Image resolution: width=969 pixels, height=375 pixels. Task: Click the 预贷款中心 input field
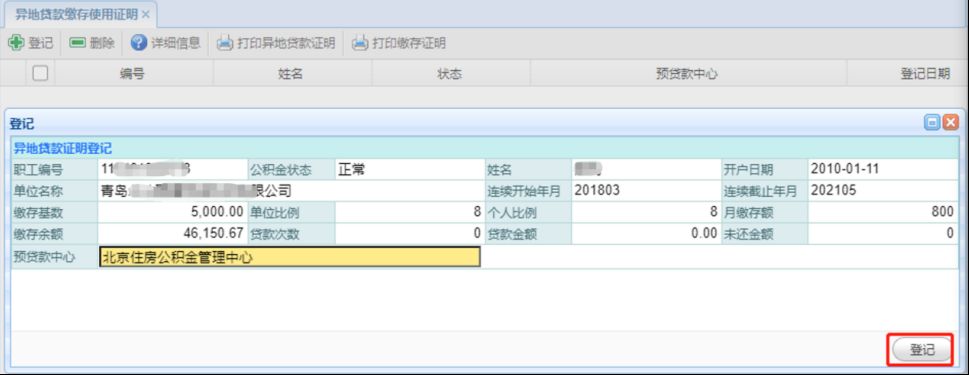pos(290,257)
